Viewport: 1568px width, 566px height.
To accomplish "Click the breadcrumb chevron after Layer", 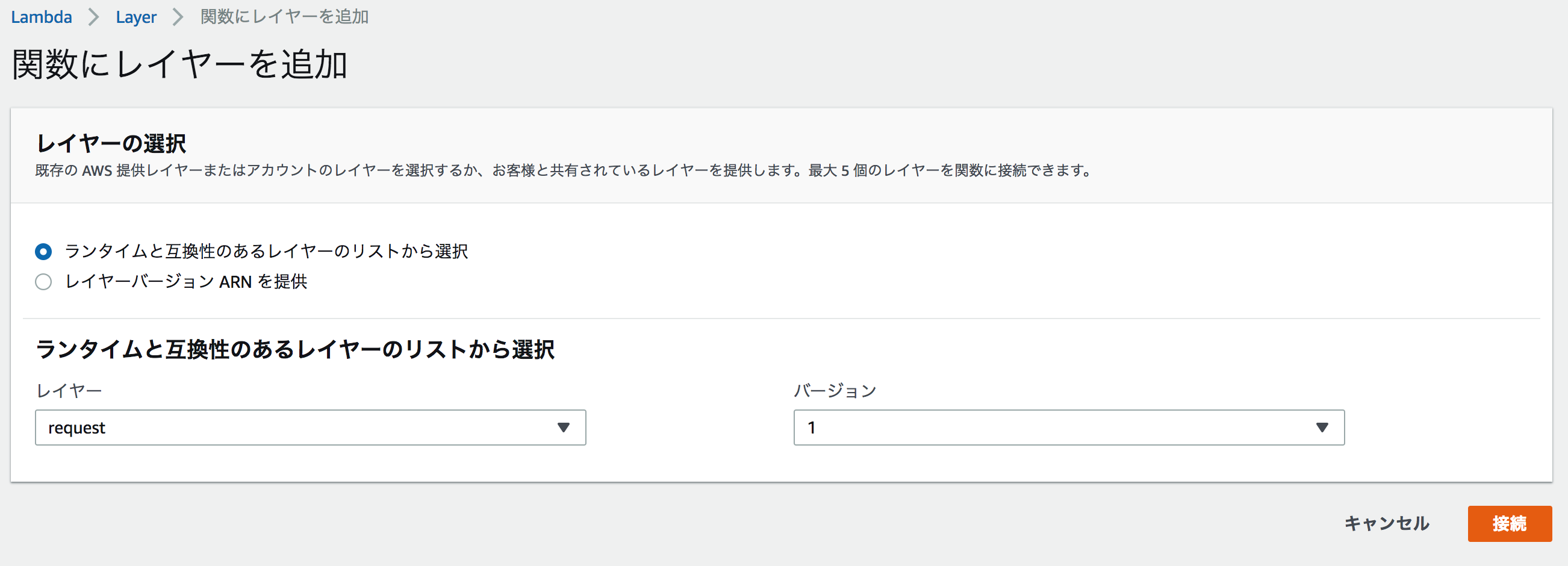I will 176,17.
